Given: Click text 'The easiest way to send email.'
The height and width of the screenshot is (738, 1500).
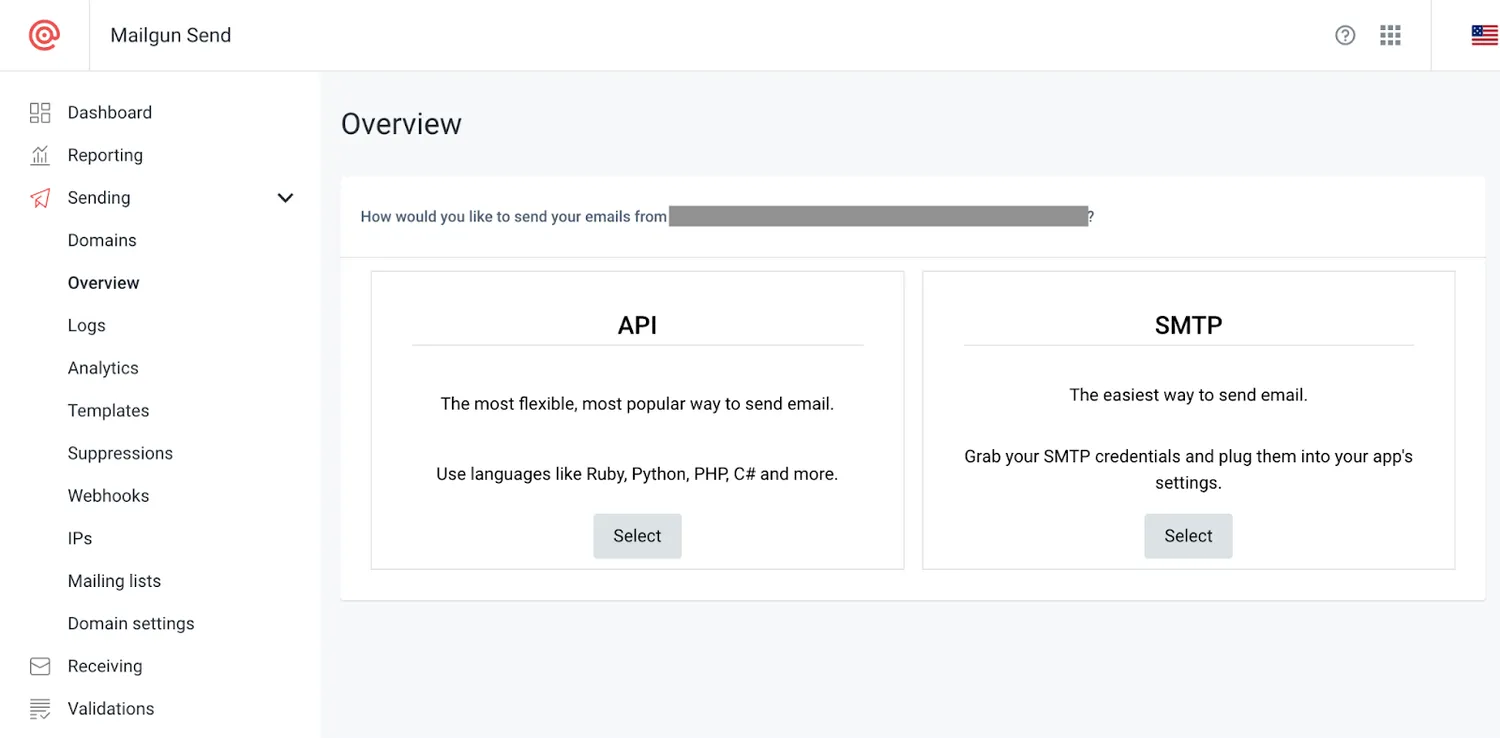Looking at the screenshot, I should coord(1188,395).
